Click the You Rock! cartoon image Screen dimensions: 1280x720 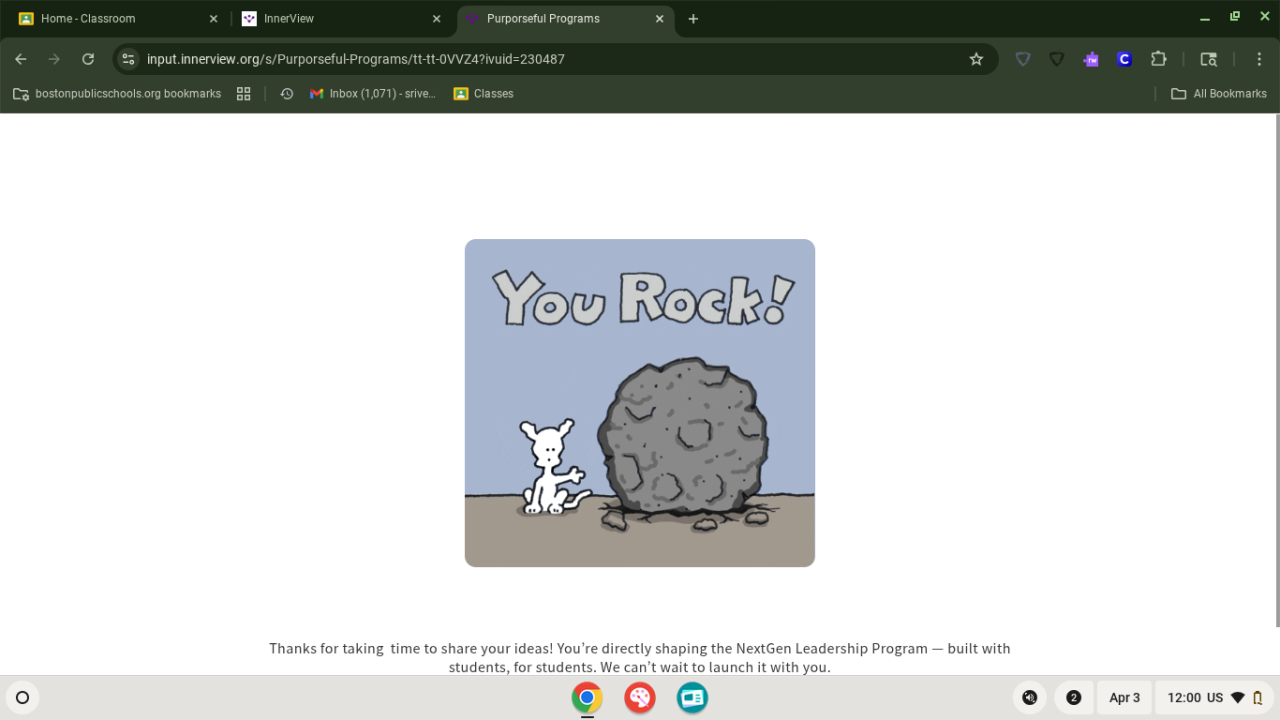[x=640, y=403]
